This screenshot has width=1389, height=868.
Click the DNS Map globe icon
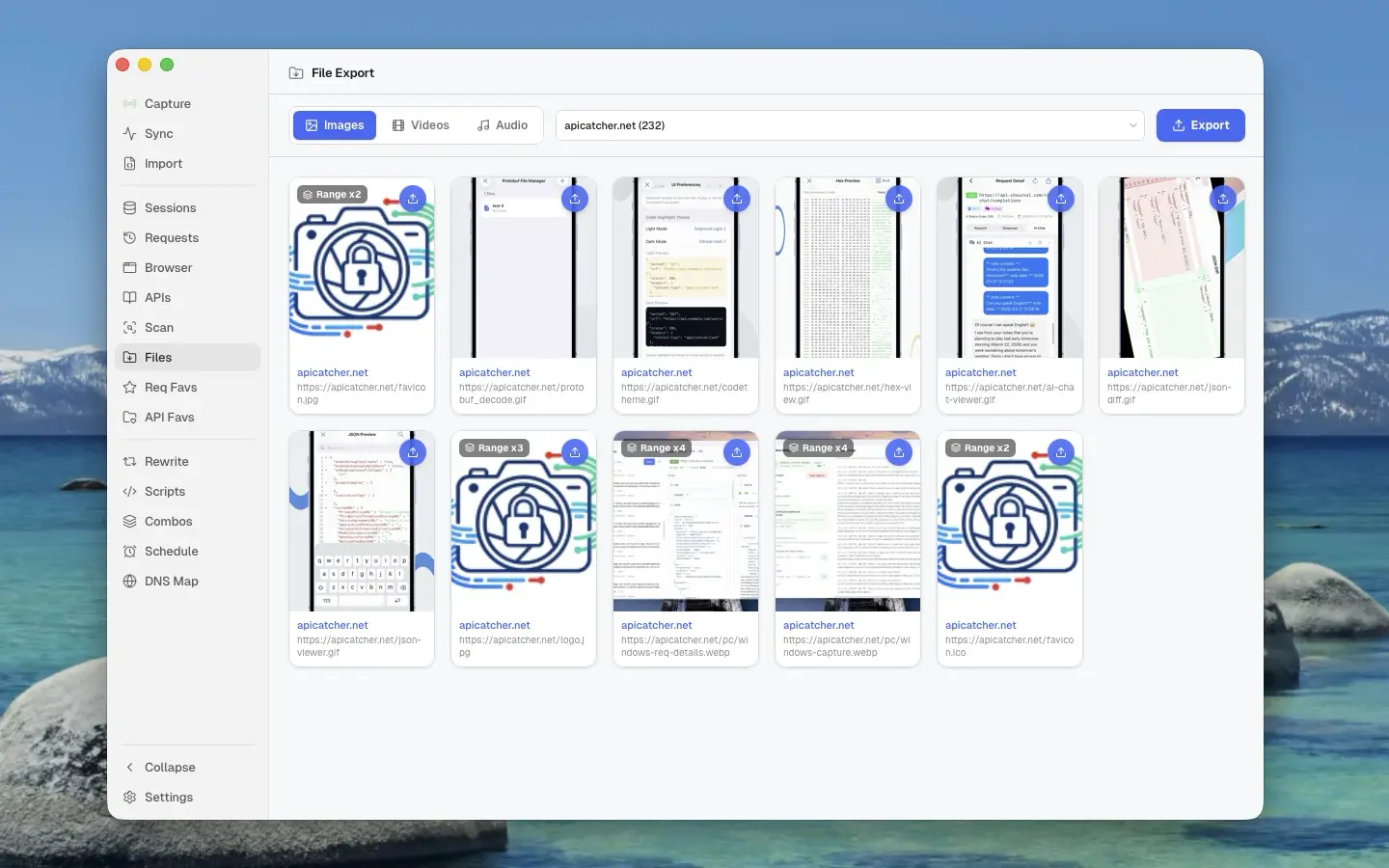pyautogui.click(x=129, y=582)
